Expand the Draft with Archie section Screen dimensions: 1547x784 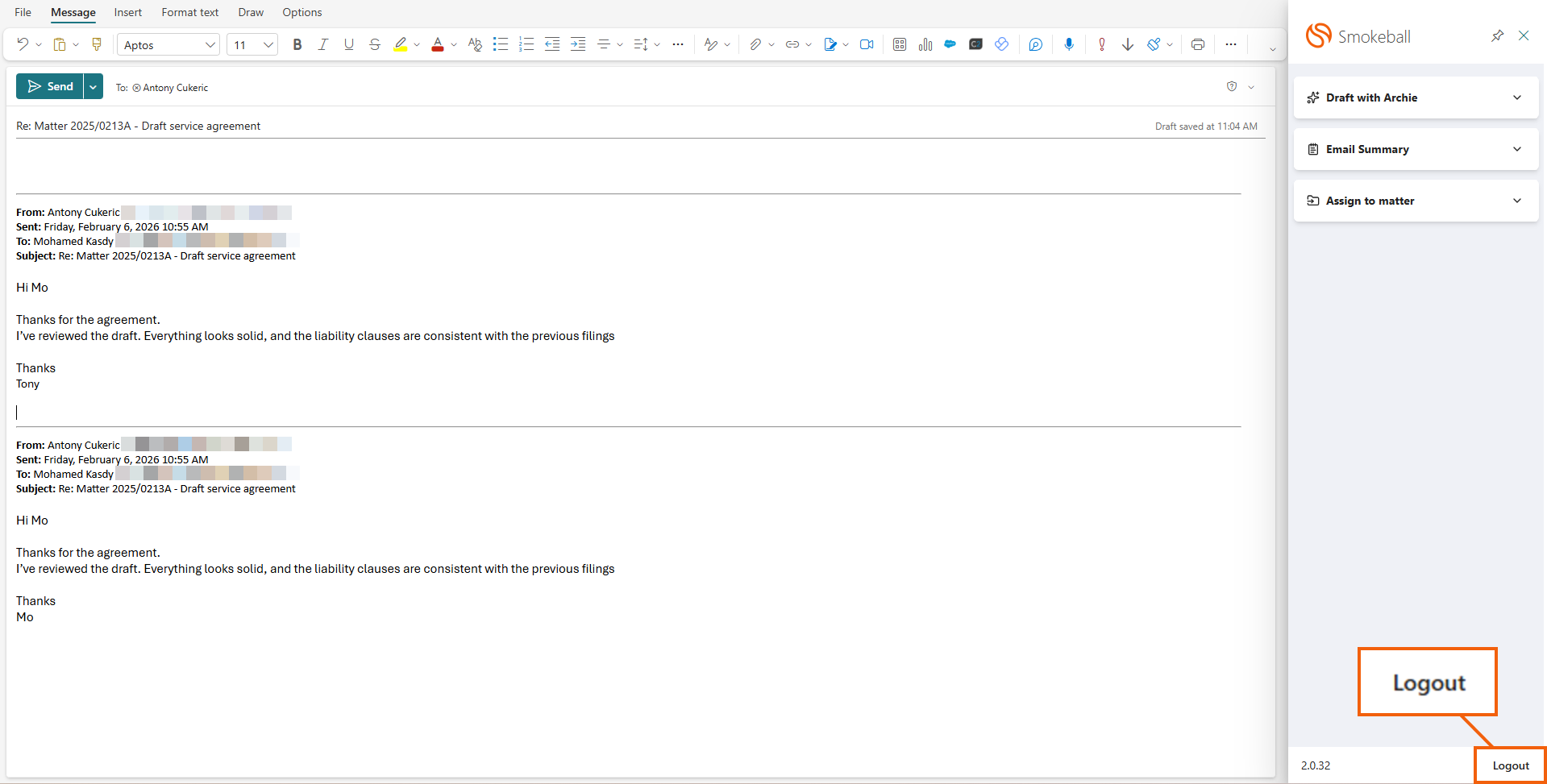point(1416,97)
